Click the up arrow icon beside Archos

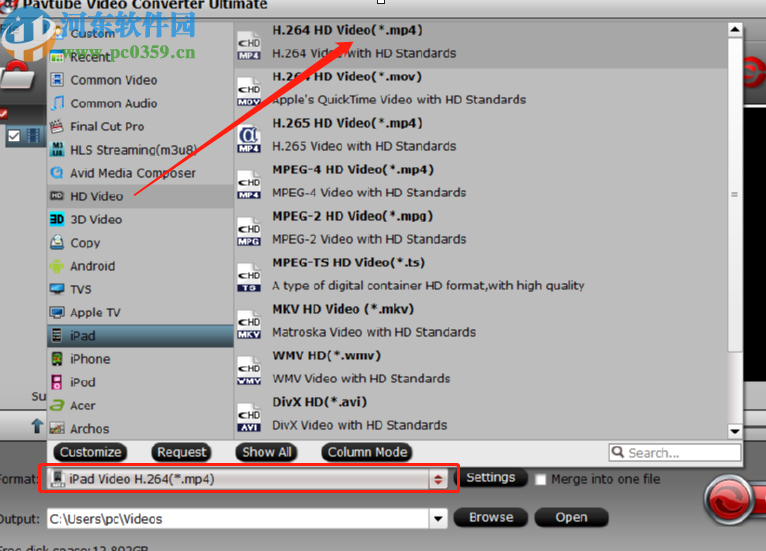click(37, 426)
